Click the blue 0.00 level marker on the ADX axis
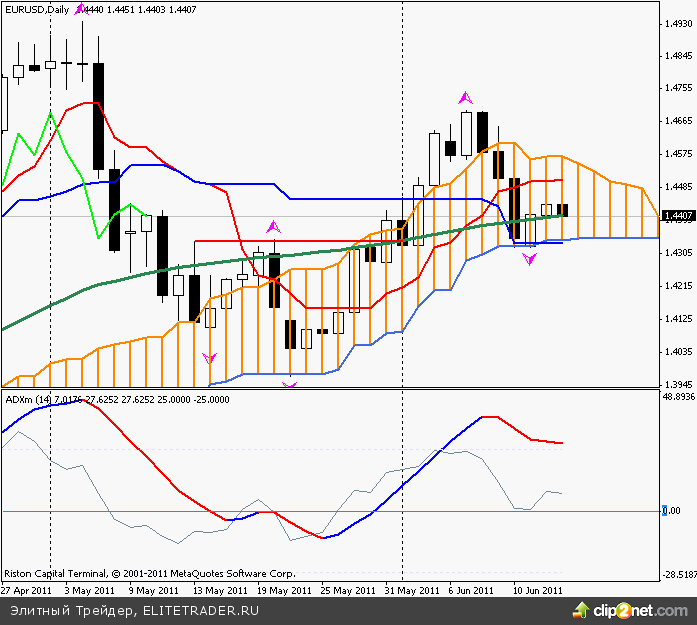 click(x=670, y=511)
